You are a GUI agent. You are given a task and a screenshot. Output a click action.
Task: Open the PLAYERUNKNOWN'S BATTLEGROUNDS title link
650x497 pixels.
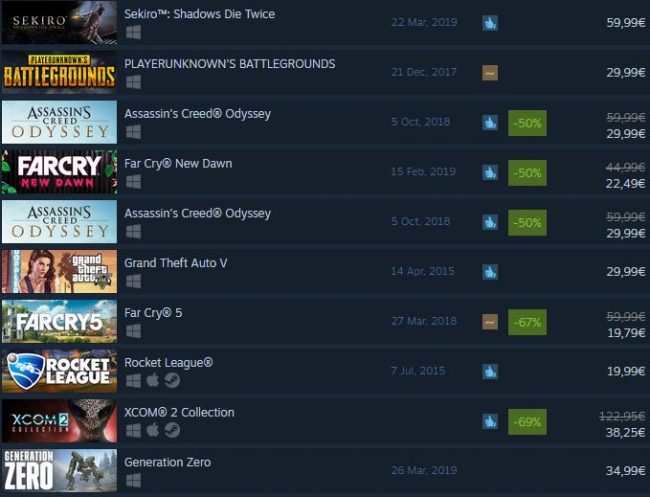coord(230,64)
